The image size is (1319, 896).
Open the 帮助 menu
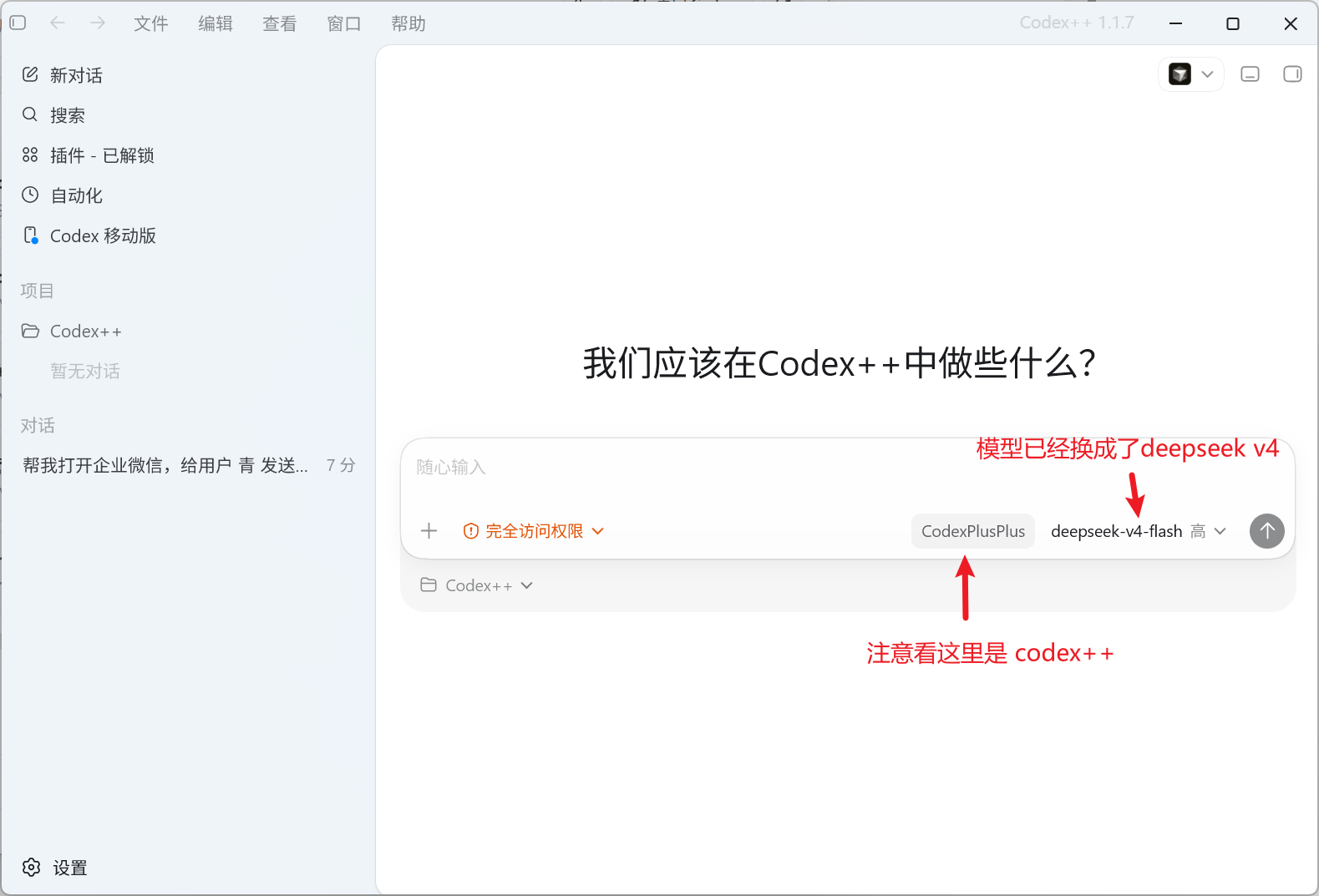coord(408,23)
